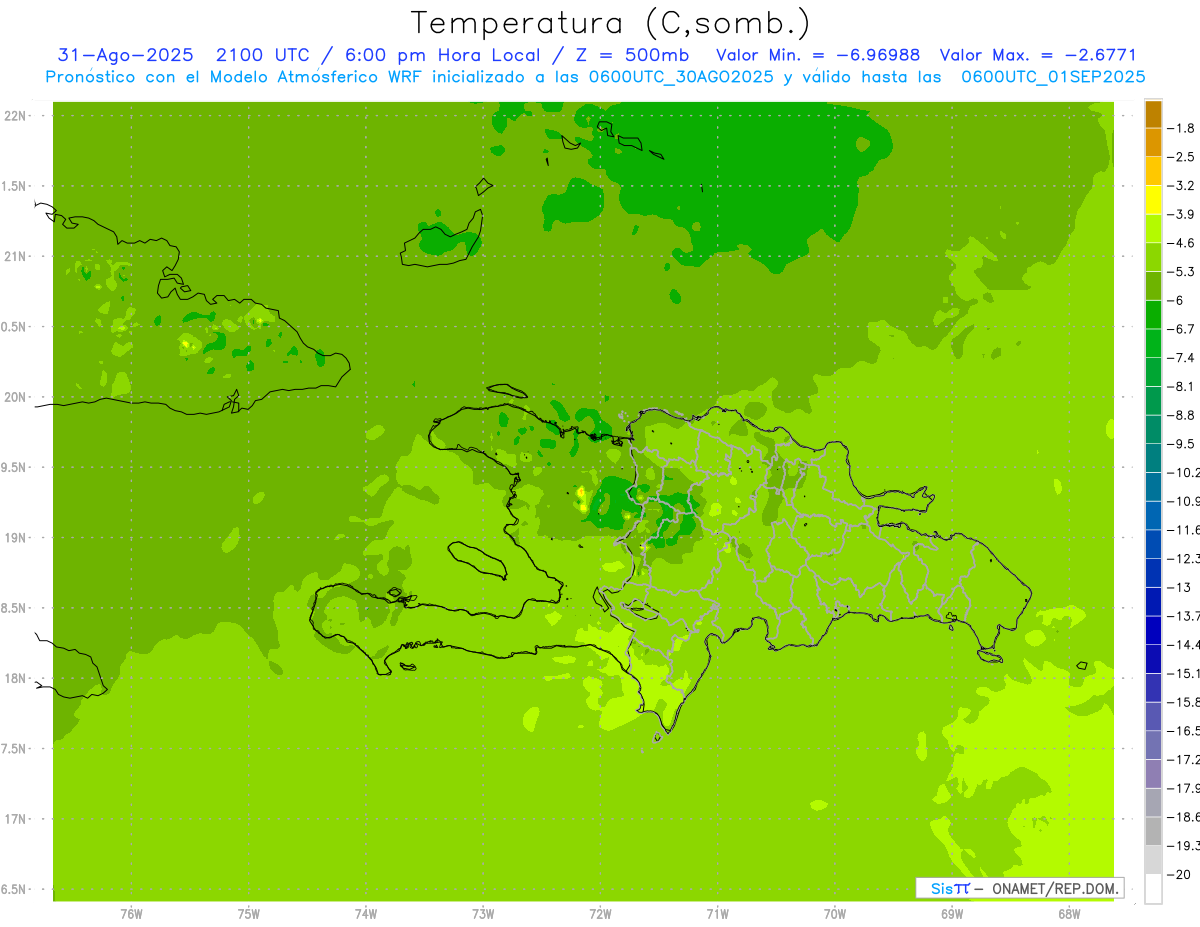Viewport: 1200px width, 927px height.
Task: Click the '22N' latitude label
Action: pyautogui.click(x=16, y=116)
